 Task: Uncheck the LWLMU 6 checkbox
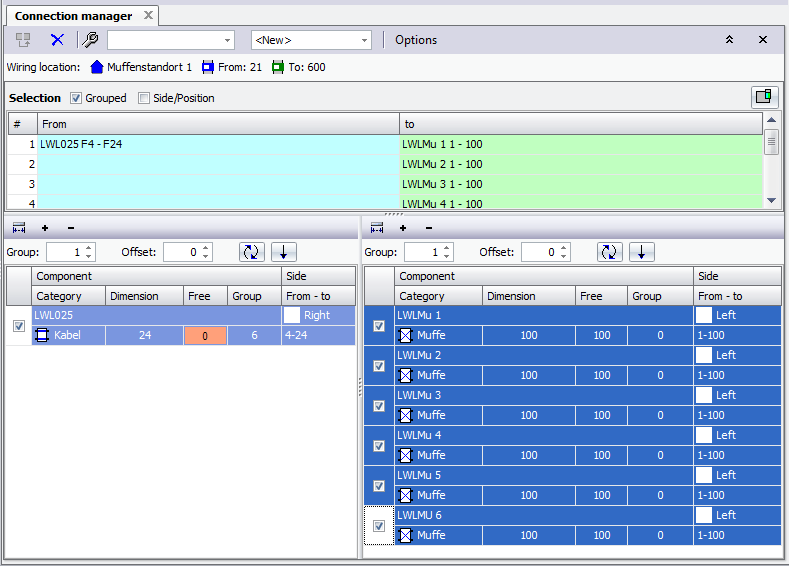coord(379,526)
